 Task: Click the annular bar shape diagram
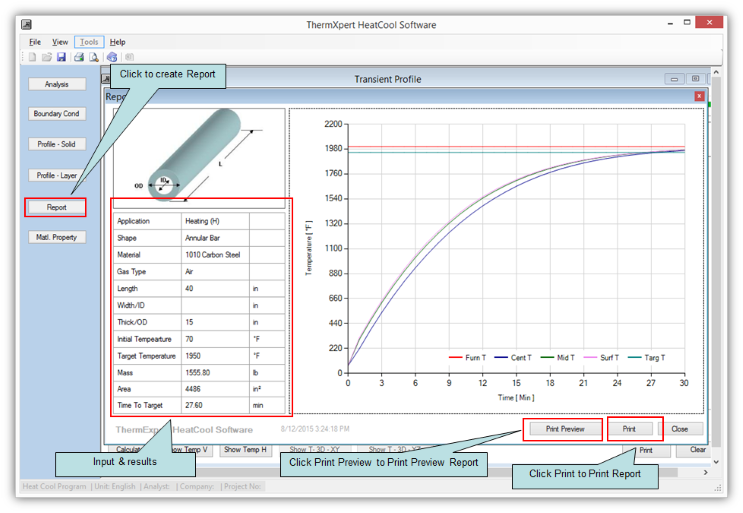coord(199,158)
